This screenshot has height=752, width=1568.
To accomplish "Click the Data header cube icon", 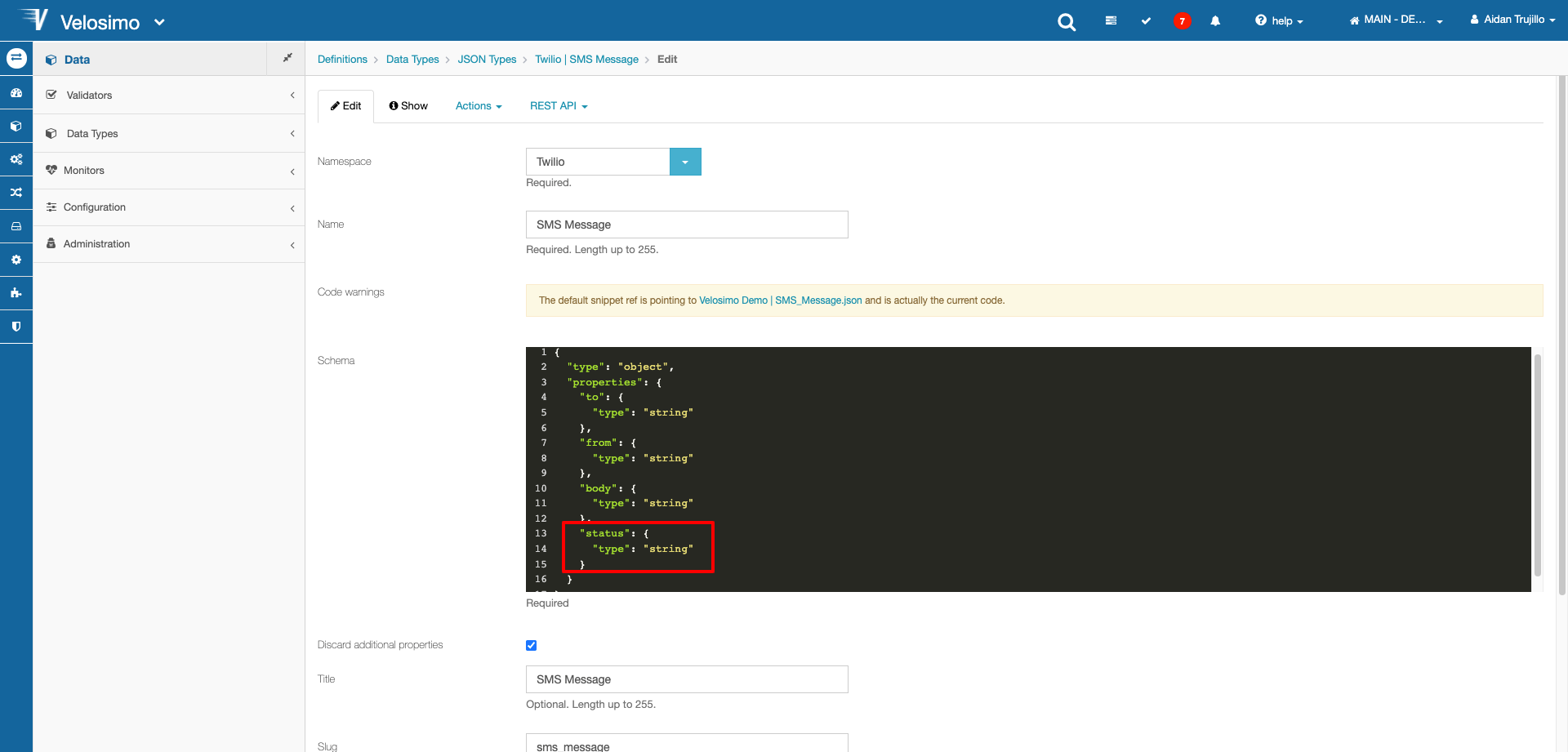I will coord(51,60).
